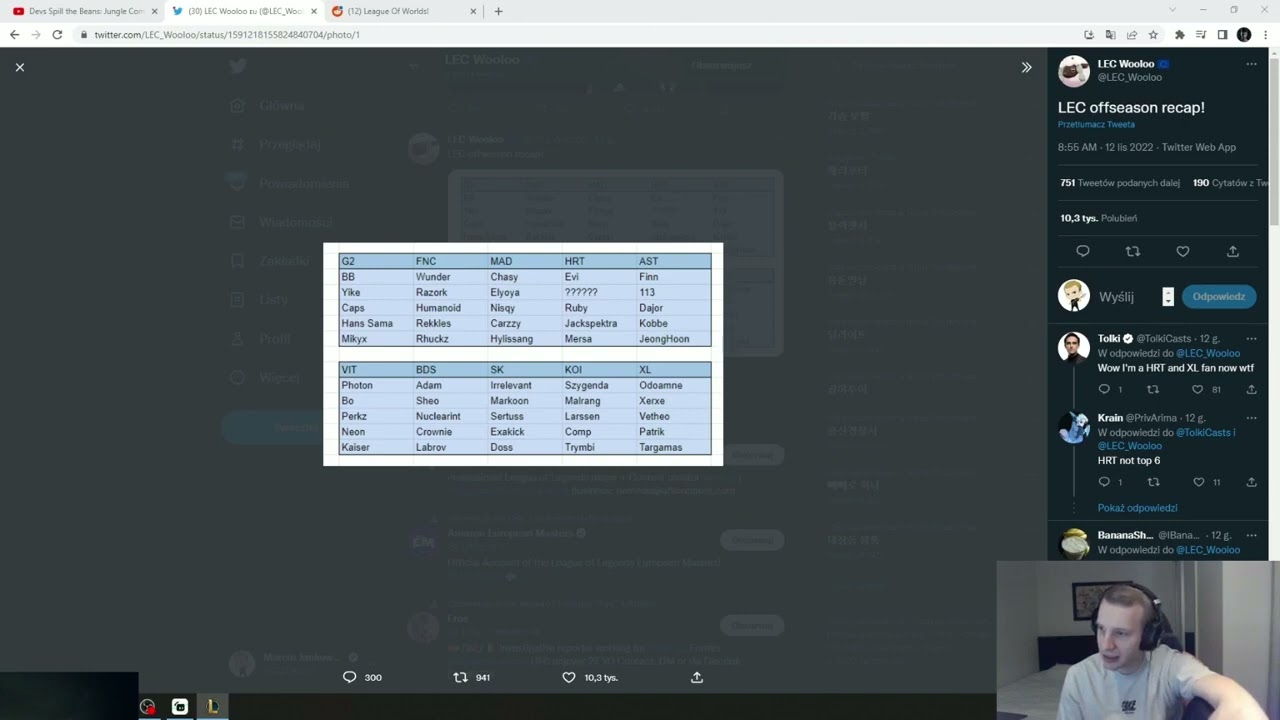Click the white square taskbar icon
The image size is (1280, 720).
(180, 707)
